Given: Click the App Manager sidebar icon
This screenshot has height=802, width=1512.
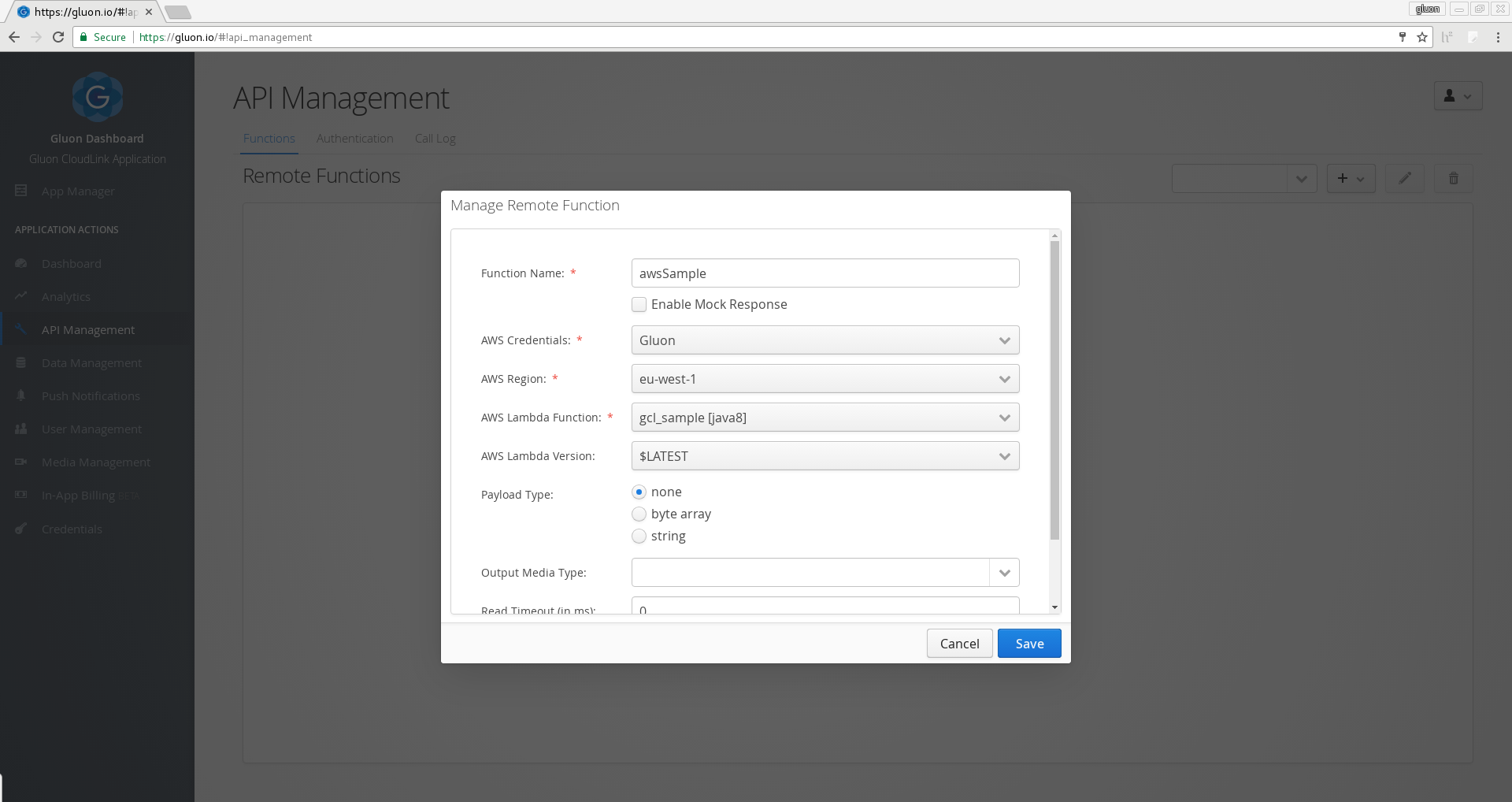Looking at the screenshot, I should tap(21, 191).
